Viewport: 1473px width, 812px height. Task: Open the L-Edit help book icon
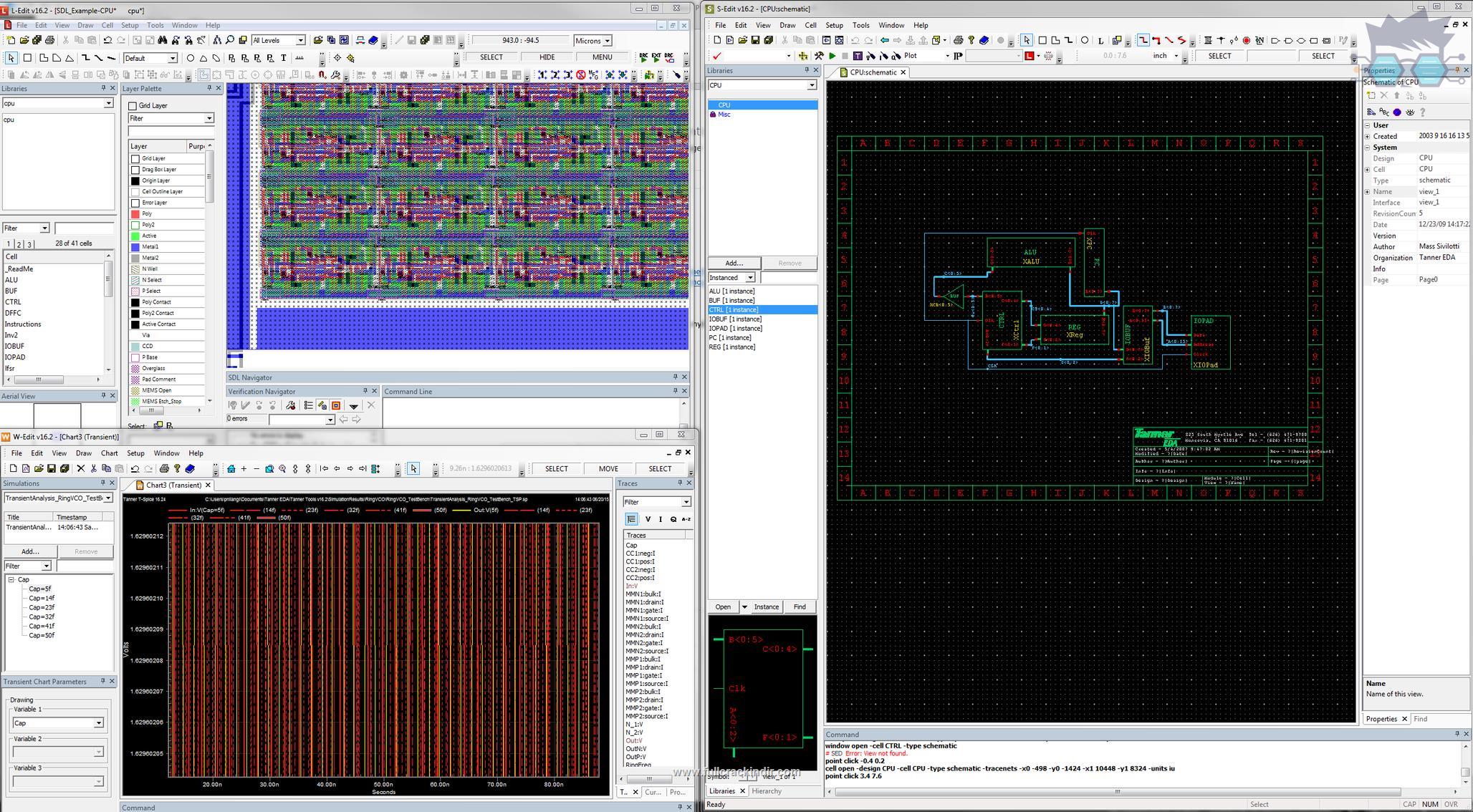click(373, 40)
